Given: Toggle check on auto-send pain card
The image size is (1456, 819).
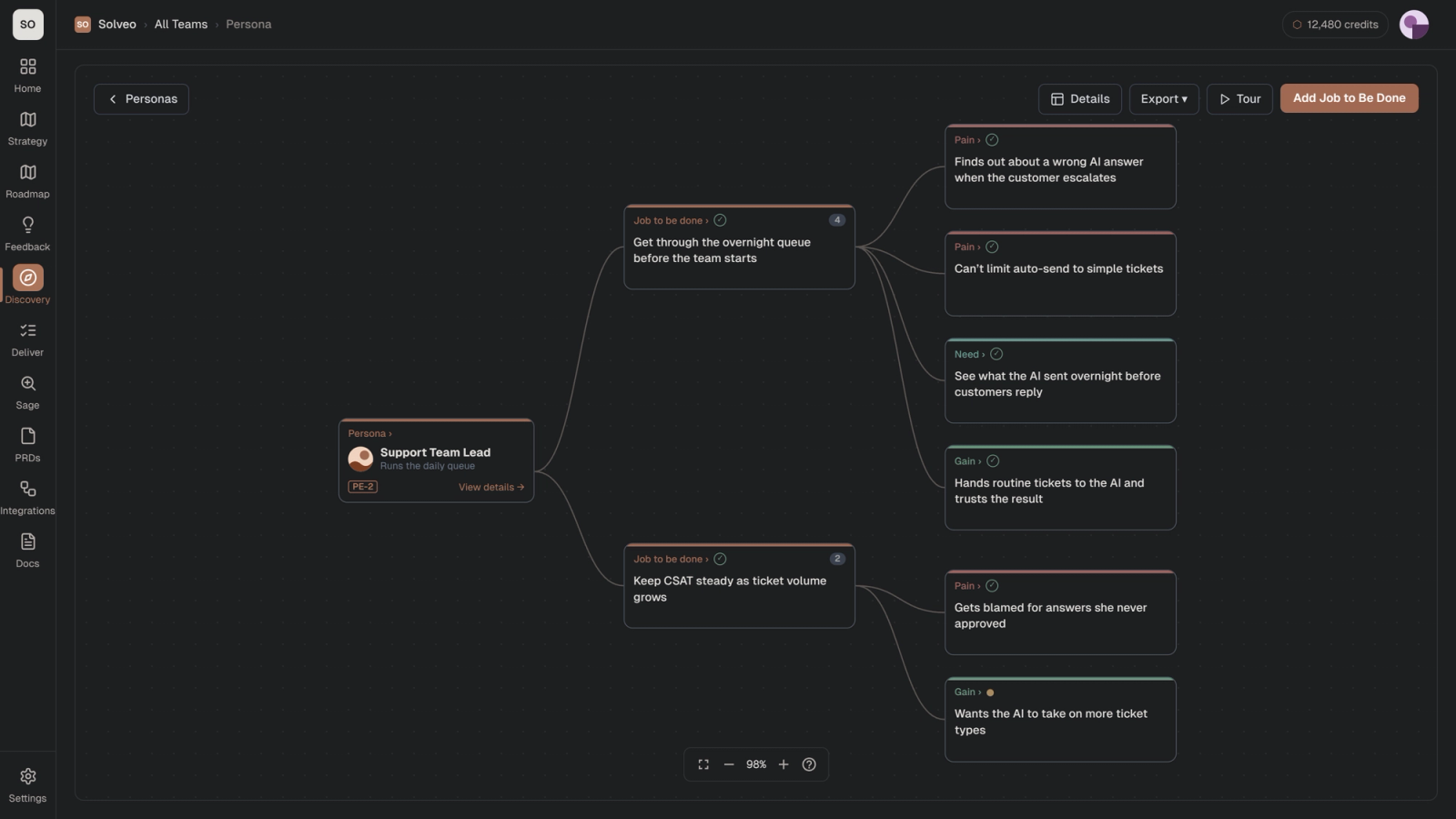Looking at the screenshot, I should click(992, 247).
